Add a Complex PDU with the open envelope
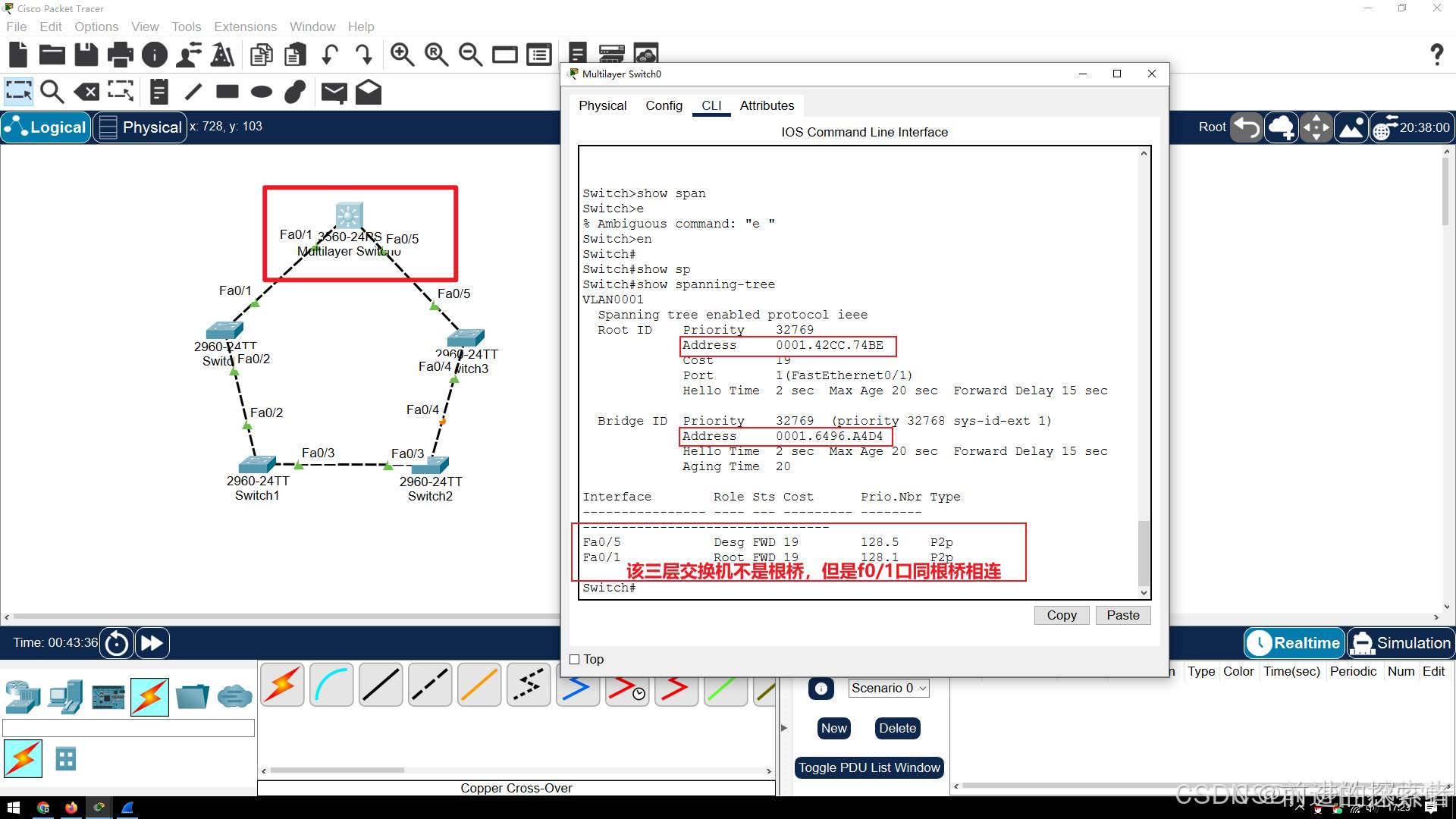The height and width of the screenshot is (819, 1456). [x=368, y=92]
